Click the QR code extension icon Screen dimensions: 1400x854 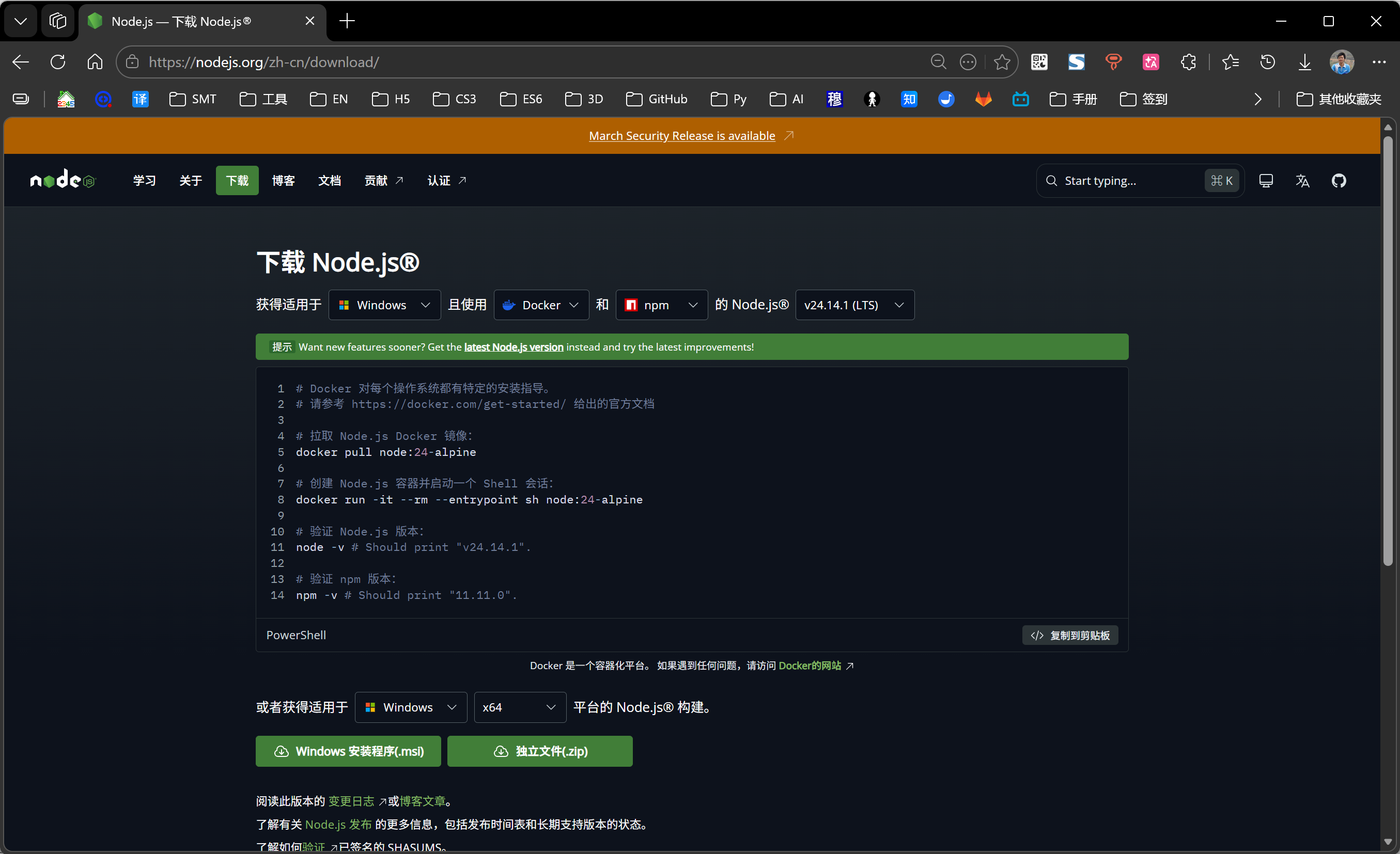(1039, 62)
